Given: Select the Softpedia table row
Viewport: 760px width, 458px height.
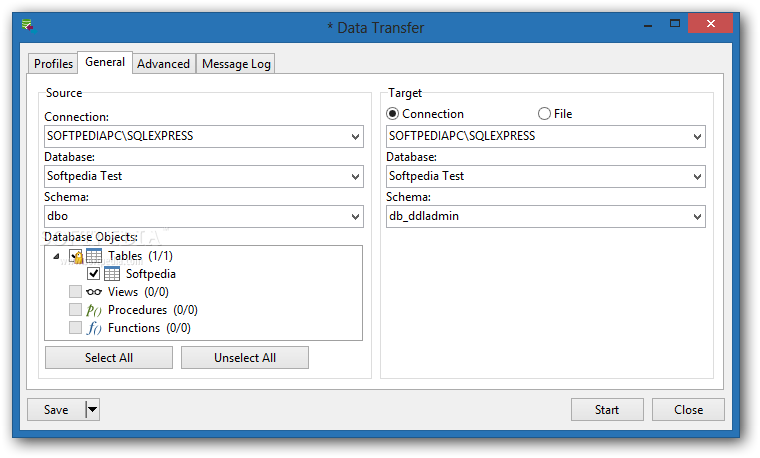Looking at the screenshot, I should pyautogui.click(x=151, y=274).
